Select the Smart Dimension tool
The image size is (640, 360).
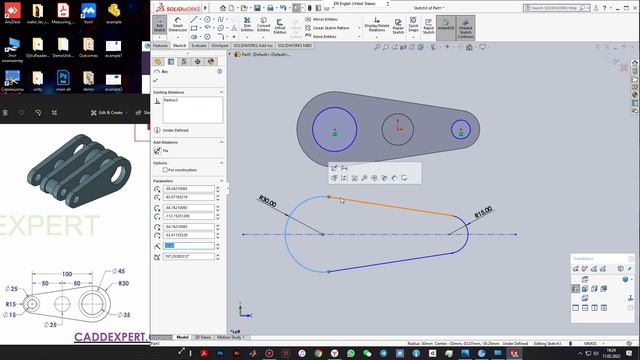tap(178, 24)
